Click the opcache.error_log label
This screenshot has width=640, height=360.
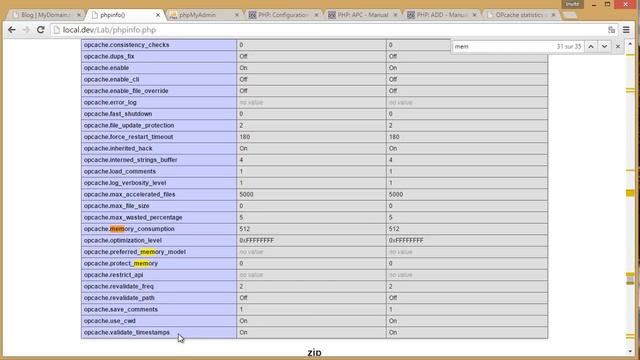(x=110, y=102)
